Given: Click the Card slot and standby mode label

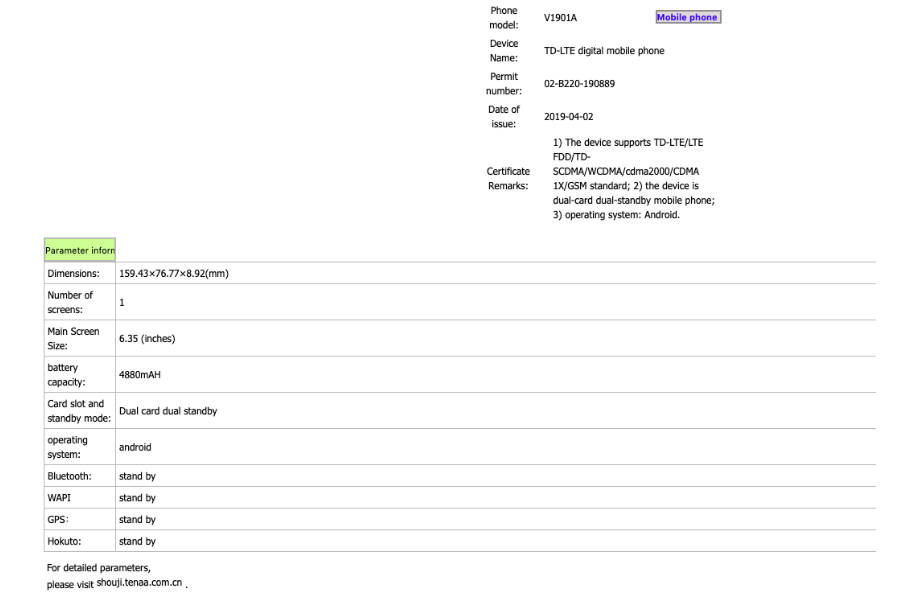Looking at the screenshot, I should 79,411.
